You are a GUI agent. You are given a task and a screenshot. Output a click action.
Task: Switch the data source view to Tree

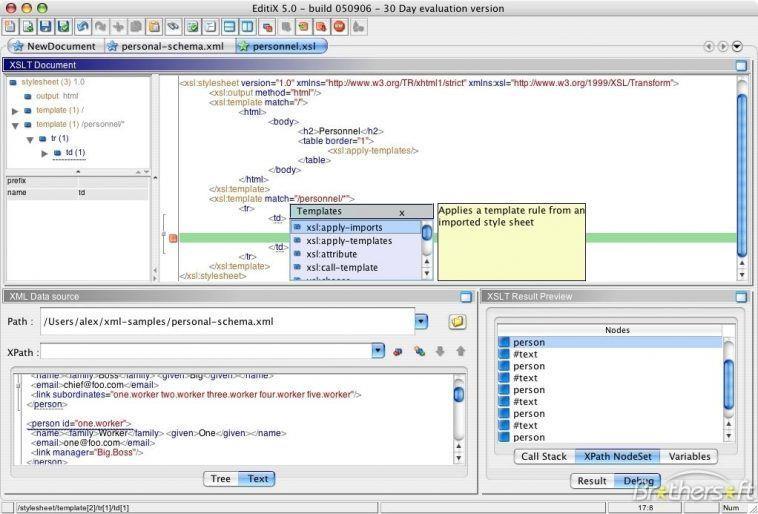point(220,479)
